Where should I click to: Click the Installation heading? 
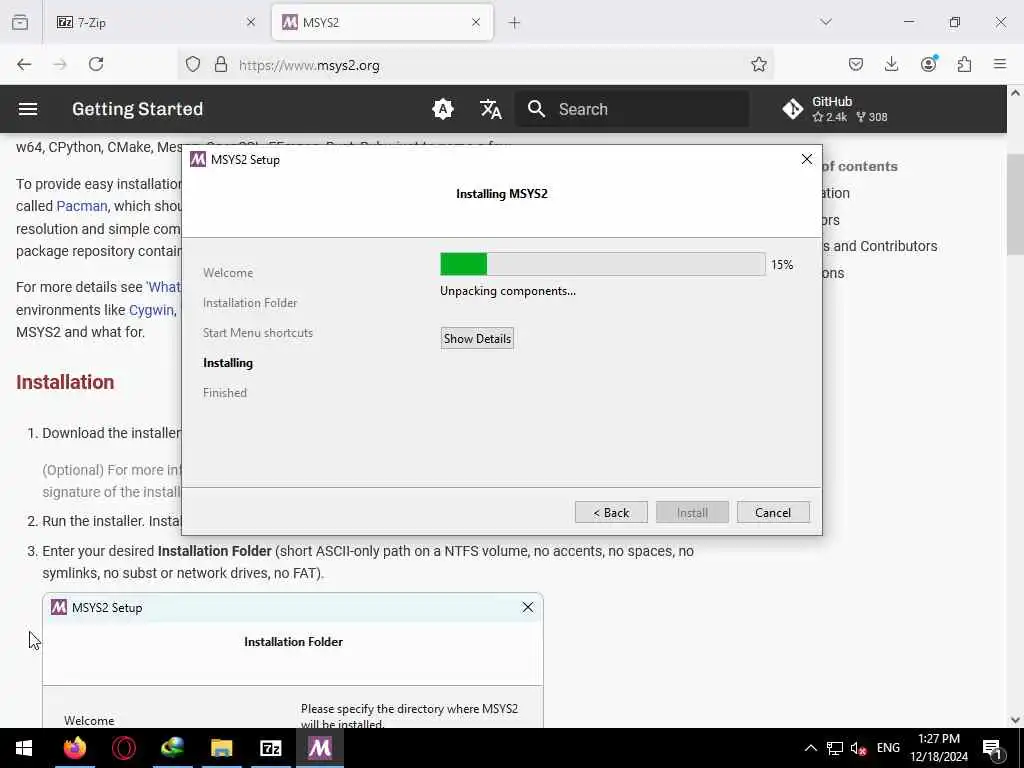coord(65,382)
